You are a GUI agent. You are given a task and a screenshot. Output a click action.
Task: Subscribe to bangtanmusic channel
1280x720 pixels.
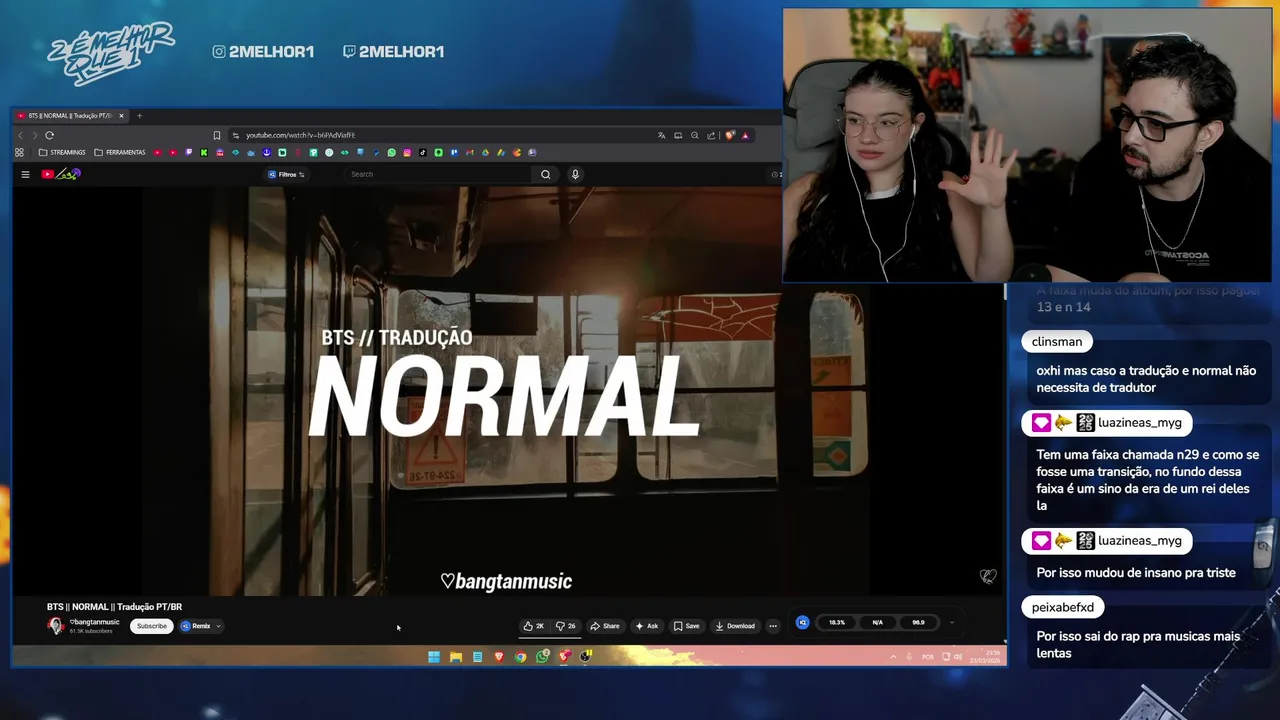tap(152, 626)
